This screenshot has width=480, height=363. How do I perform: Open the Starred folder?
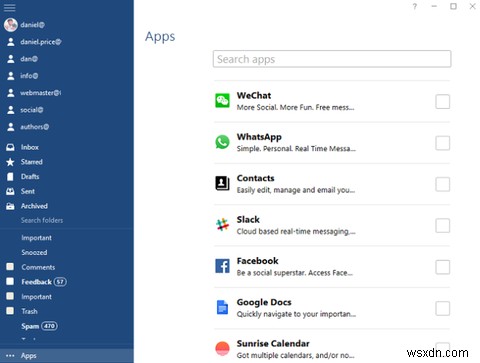pyautogui.click(x=32, y=162)
